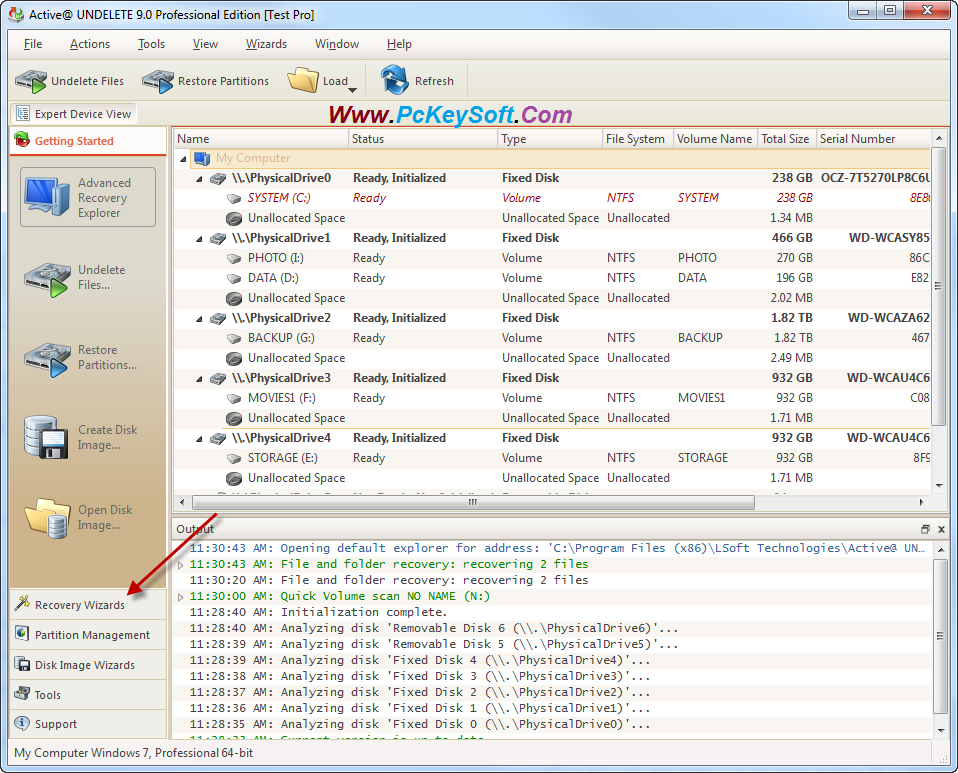The width and height of the screenshot is (958, 773).
Task: Open Advanced Recovery Explorer from the sidebar
Action: [88, 197]
